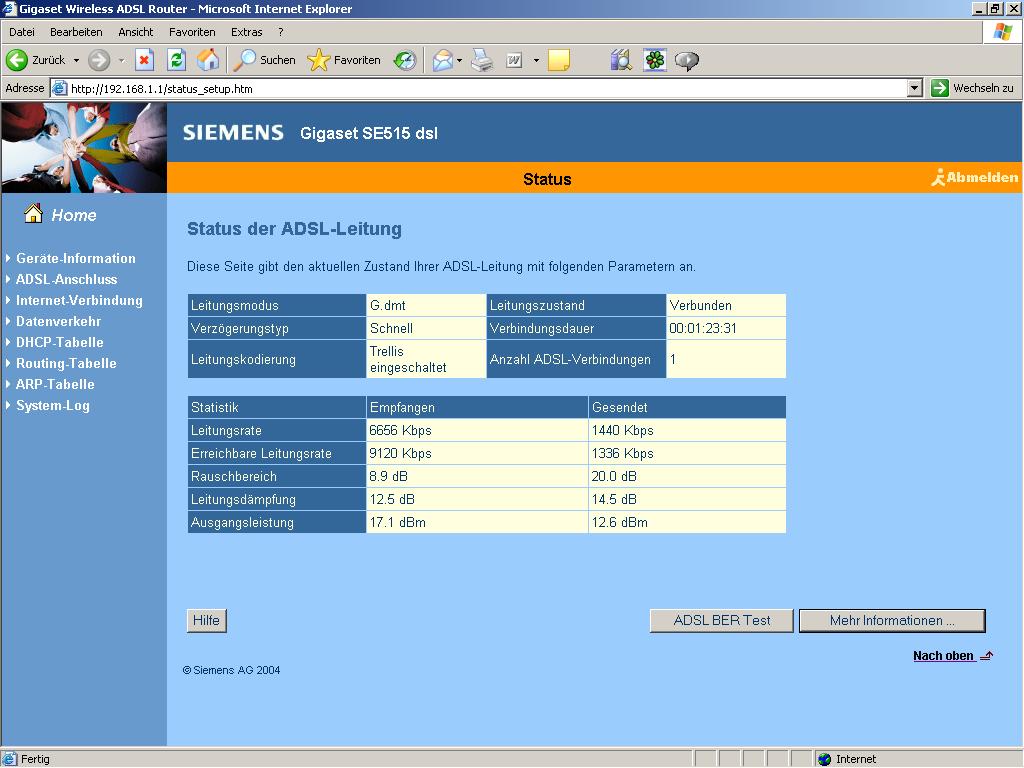
Task: Open ARP-Tabelle in the sidebar
Action: [x=55, y=384]
